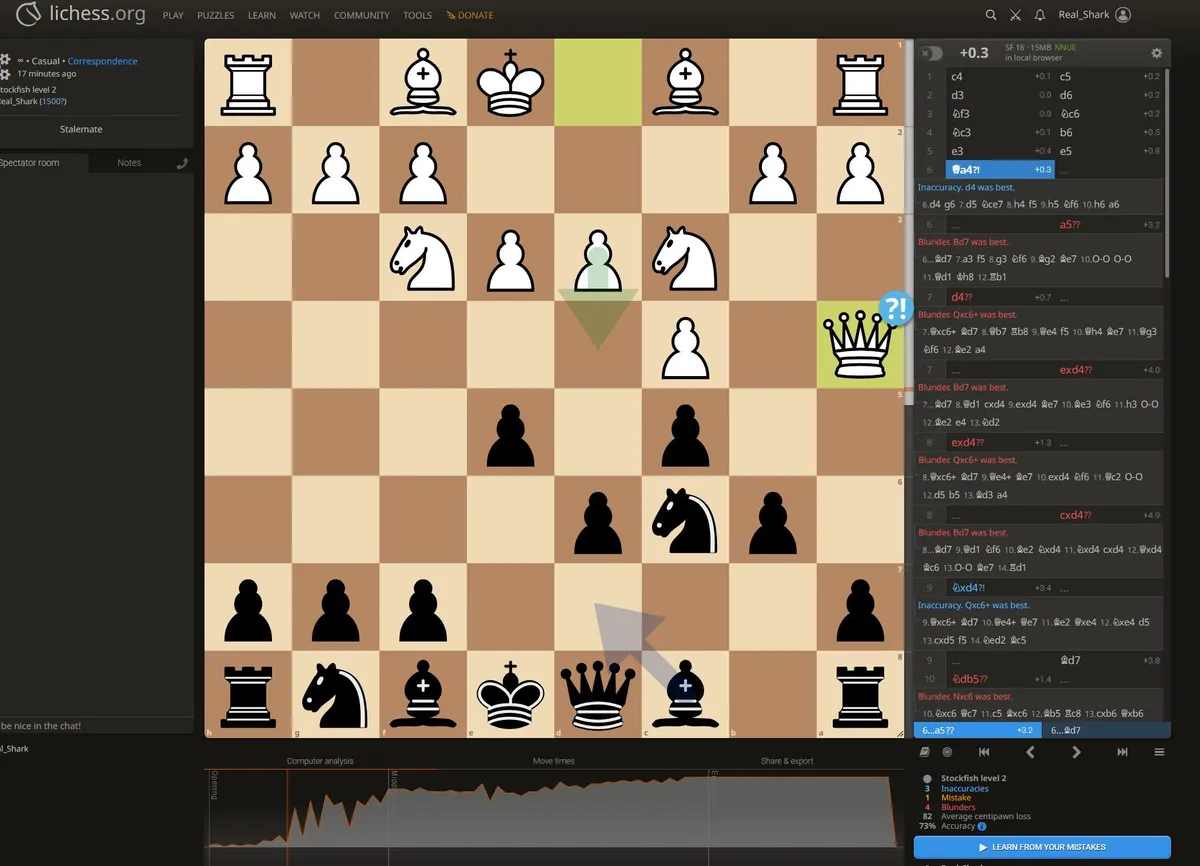Jump to final position with skip-to-end control

click(1123, 751)
